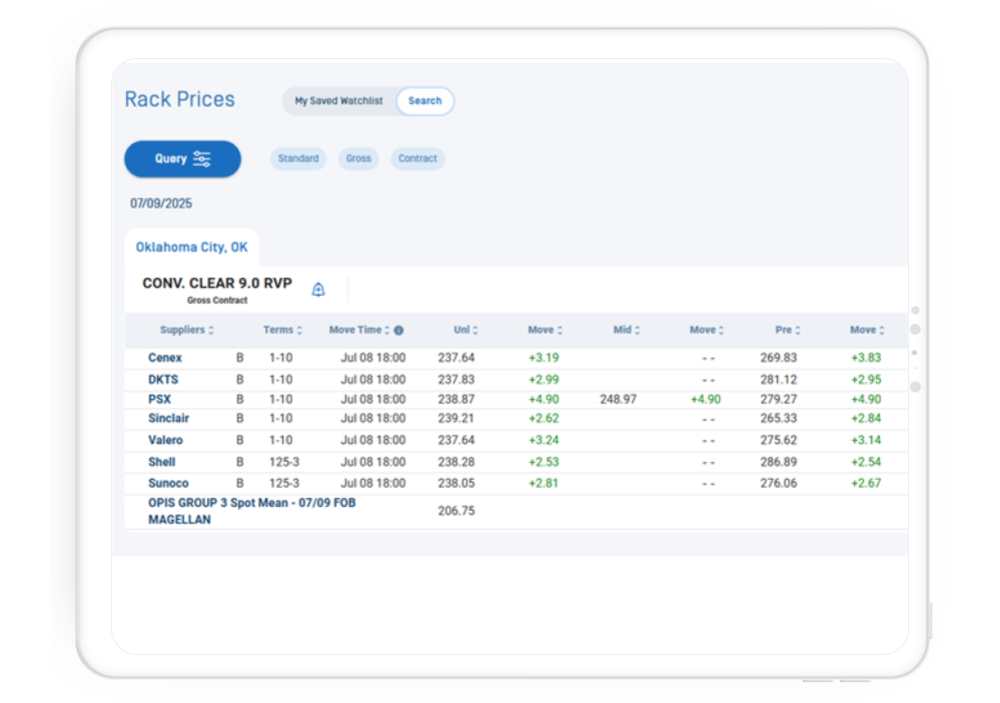Enable the Gross filter chip
This screenshot has height=703, width=1000.
point(358,159)
